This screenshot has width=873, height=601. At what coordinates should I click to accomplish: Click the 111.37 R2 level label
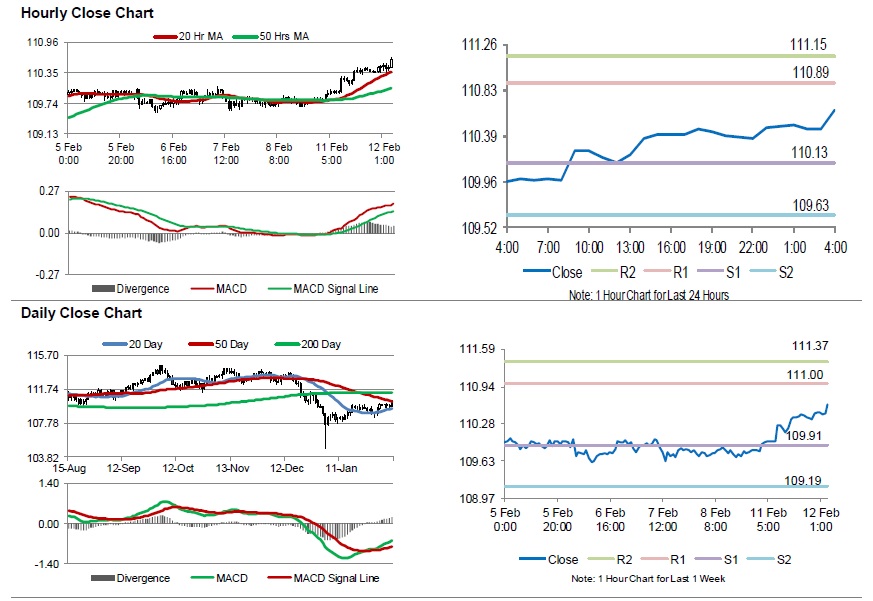[x=810, y=346]
